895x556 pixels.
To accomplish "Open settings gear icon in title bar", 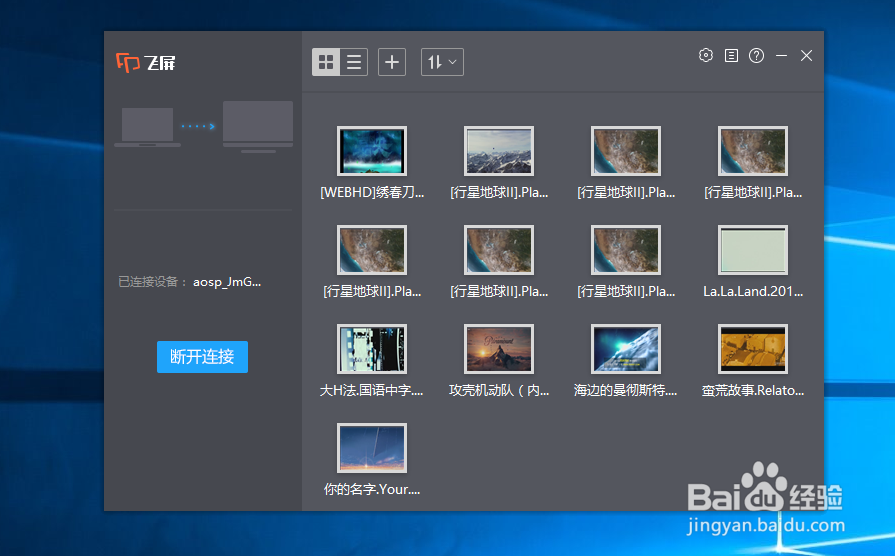I will [706, 55].
